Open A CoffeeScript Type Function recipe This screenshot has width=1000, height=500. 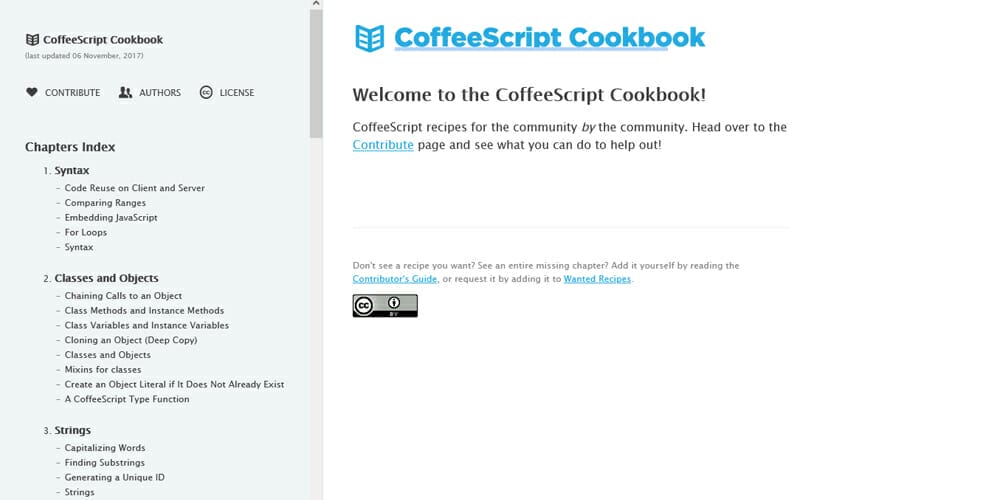127,399
